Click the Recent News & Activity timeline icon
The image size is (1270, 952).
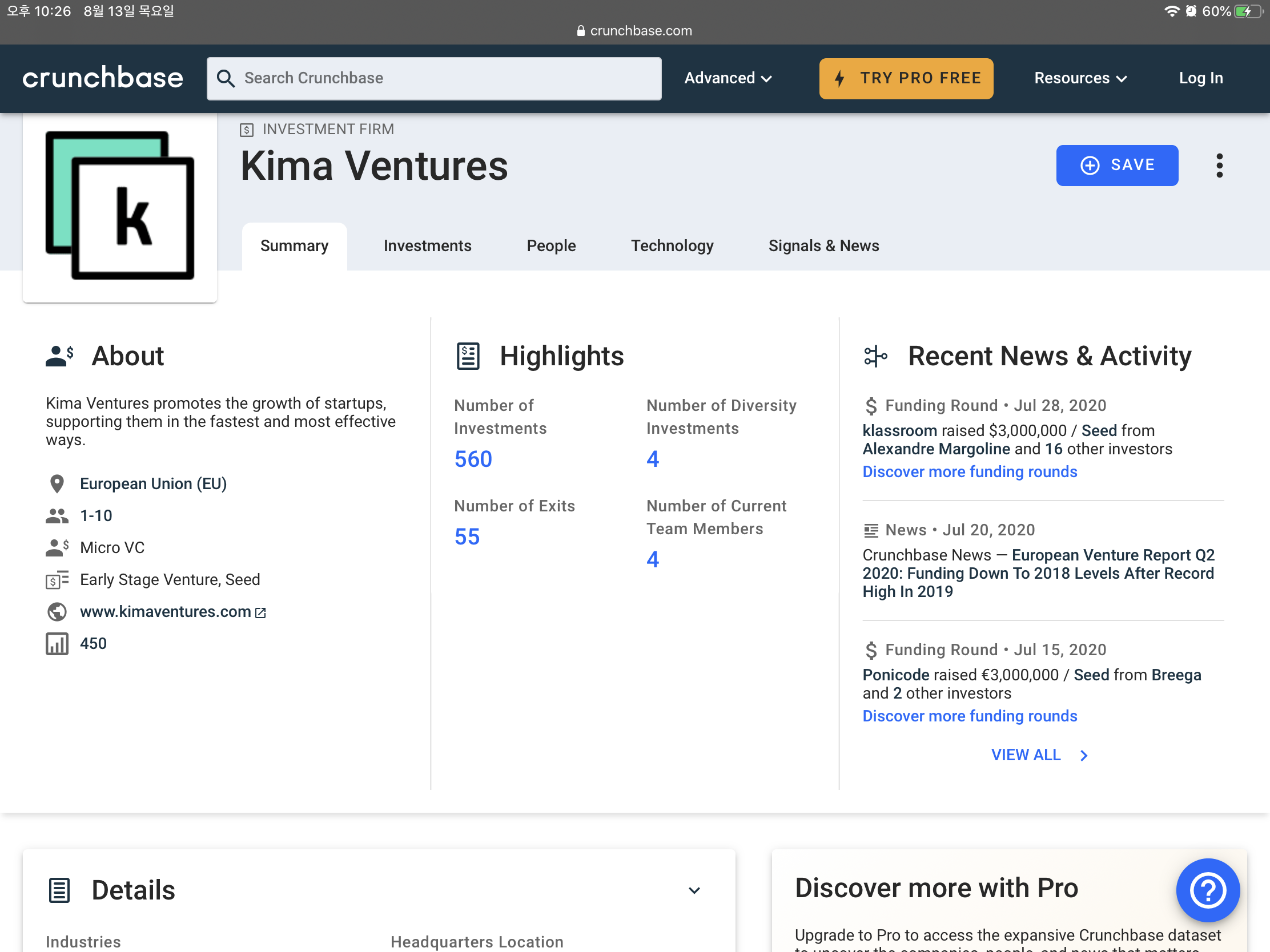(875, 356)
